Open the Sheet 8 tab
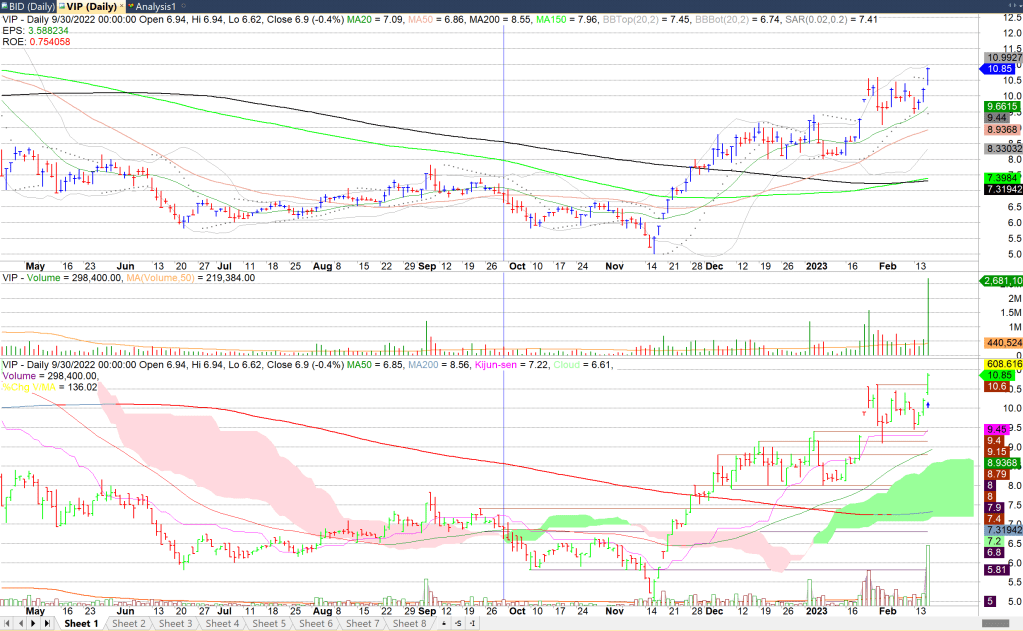This screenshot has height=631, width=1023. pyautogui.click(x=409, y=624)
